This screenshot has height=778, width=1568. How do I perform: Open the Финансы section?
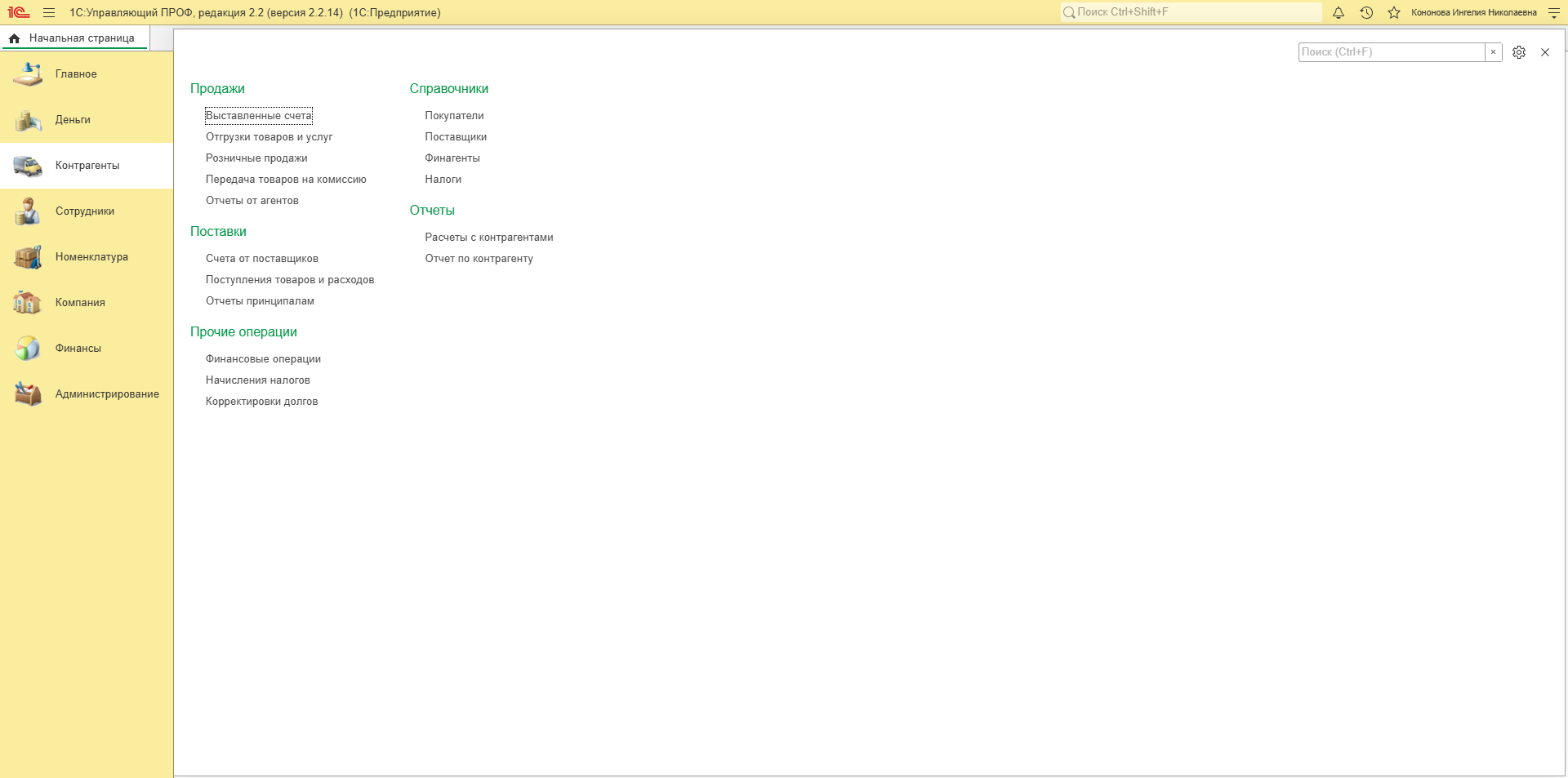click(87, 349)
